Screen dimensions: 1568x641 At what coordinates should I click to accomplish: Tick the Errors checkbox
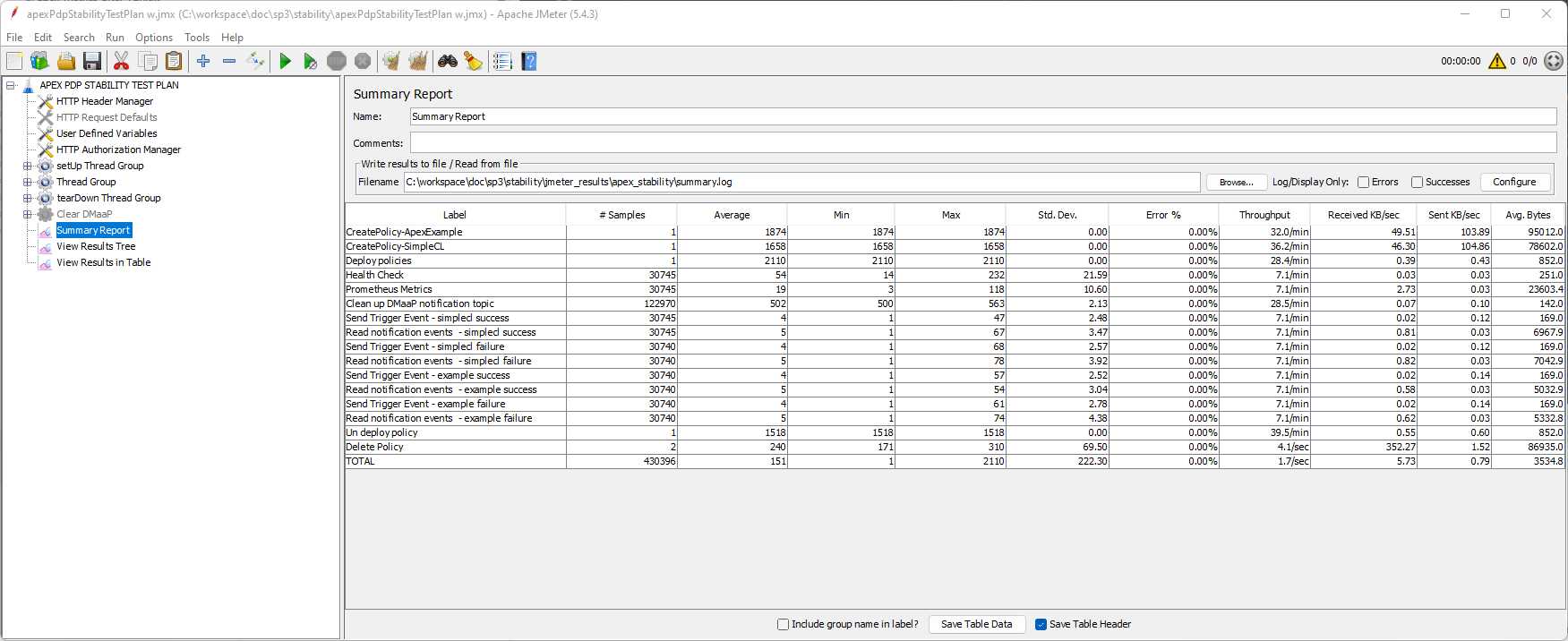coord(1363,182)
